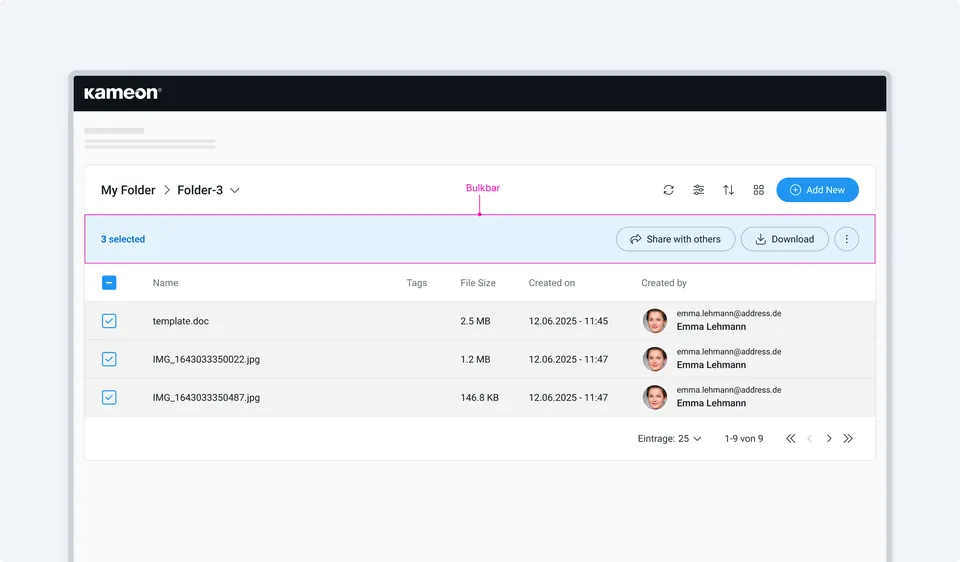Viewport: 960px width, 562px height.
Task: Switch to grid view icon
Action: 759,190
